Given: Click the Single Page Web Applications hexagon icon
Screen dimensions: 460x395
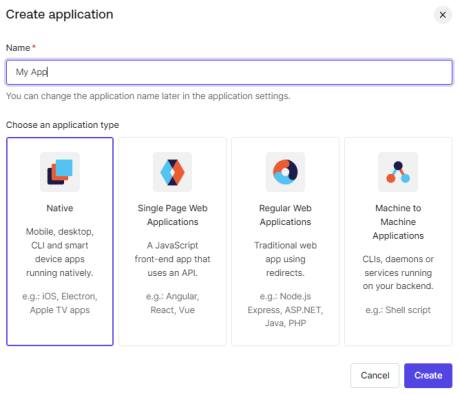Looking at the screenshot, I should pos(172,172).
